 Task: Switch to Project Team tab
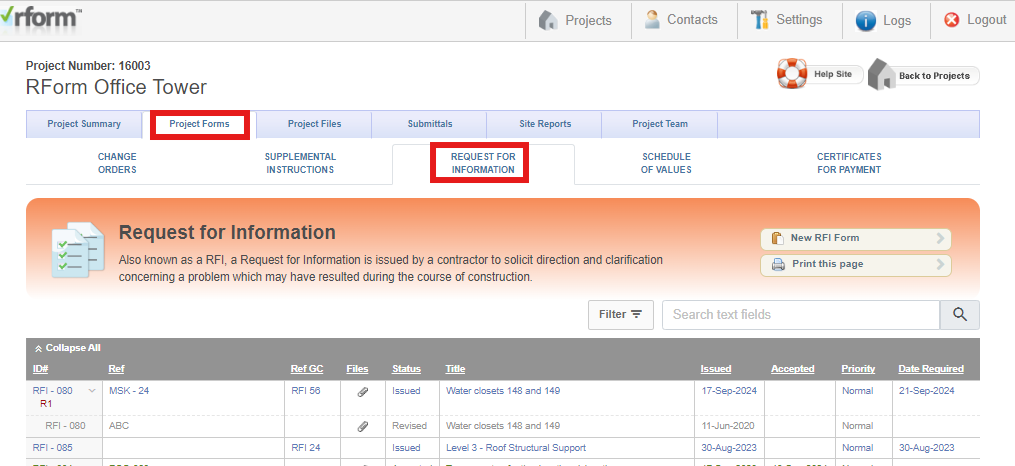click(x=660, y=124)
